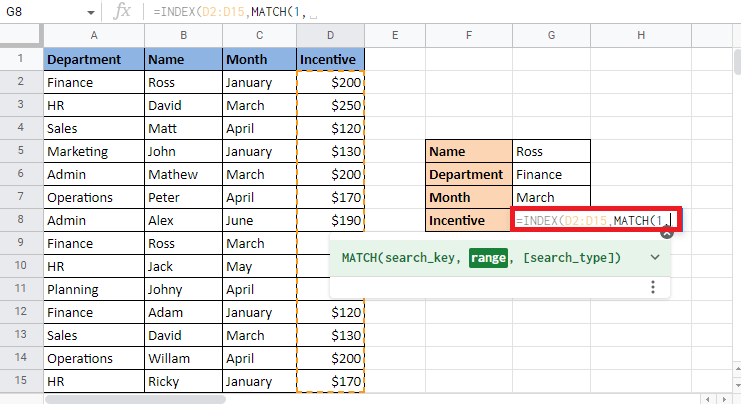This screenshot has width=741, height=404.
Task: Select row 1 header
Action: point(20,59)
